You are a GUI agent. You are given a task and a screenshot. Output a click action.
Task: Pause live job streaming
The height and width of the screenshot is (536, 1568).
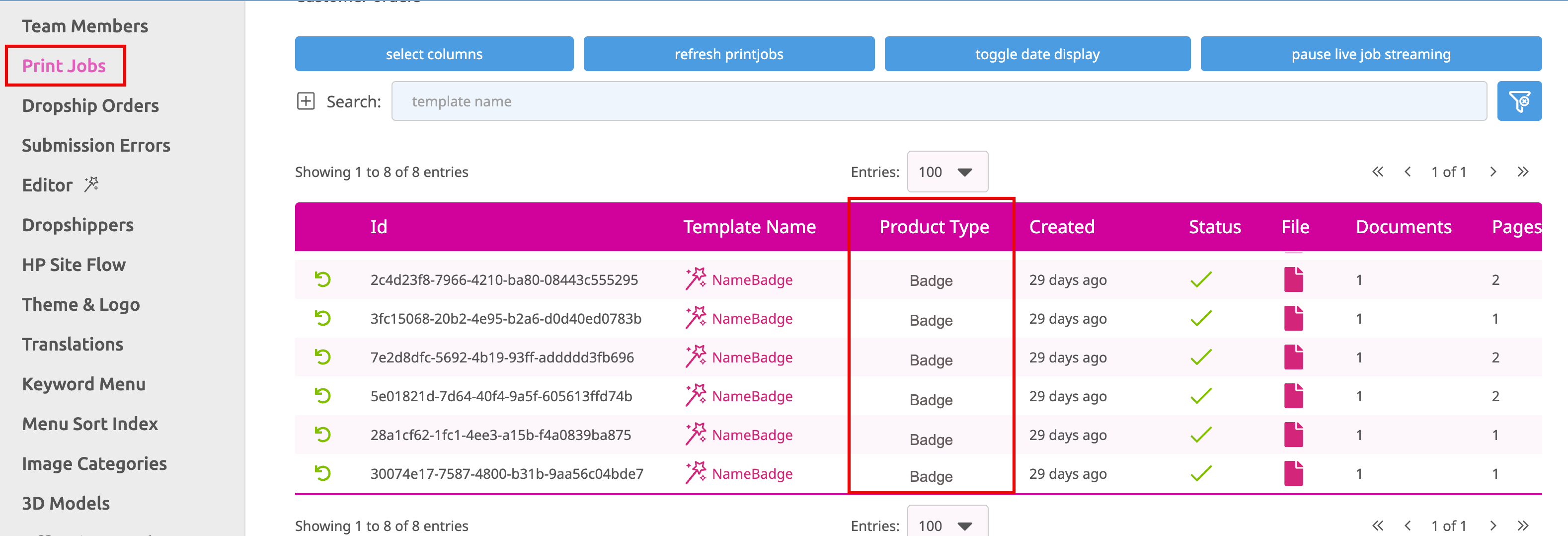[1370, 54]
